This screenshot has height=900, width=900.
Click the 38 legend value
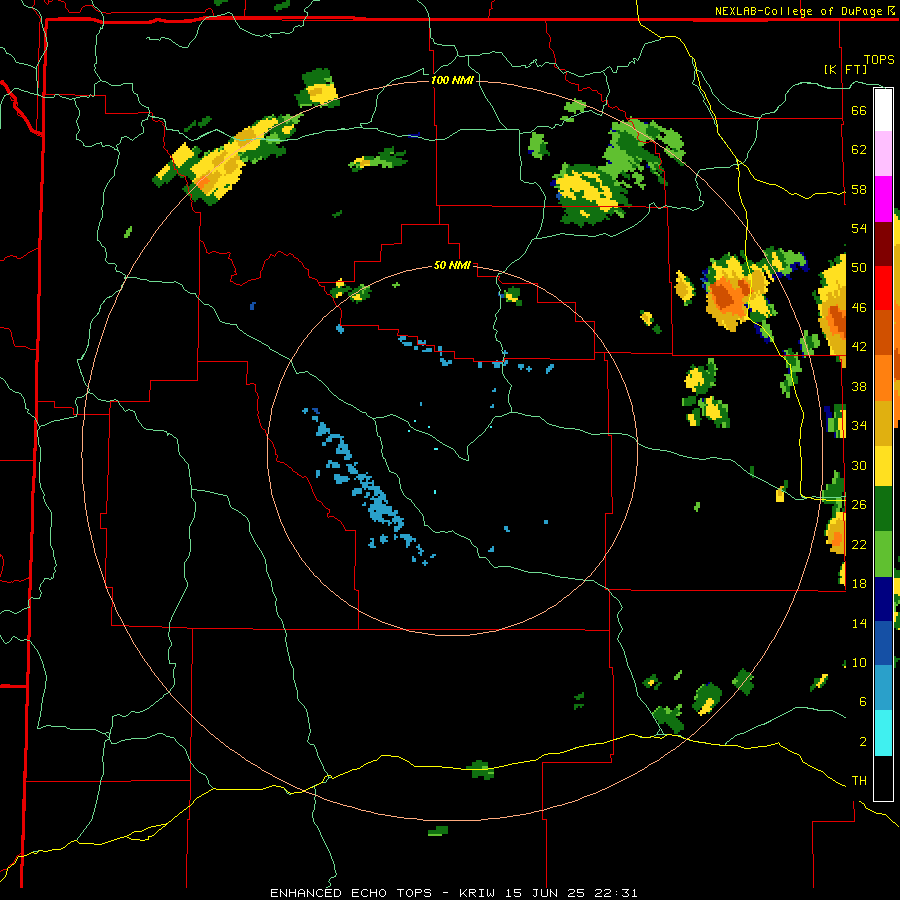tap(859, 386)
